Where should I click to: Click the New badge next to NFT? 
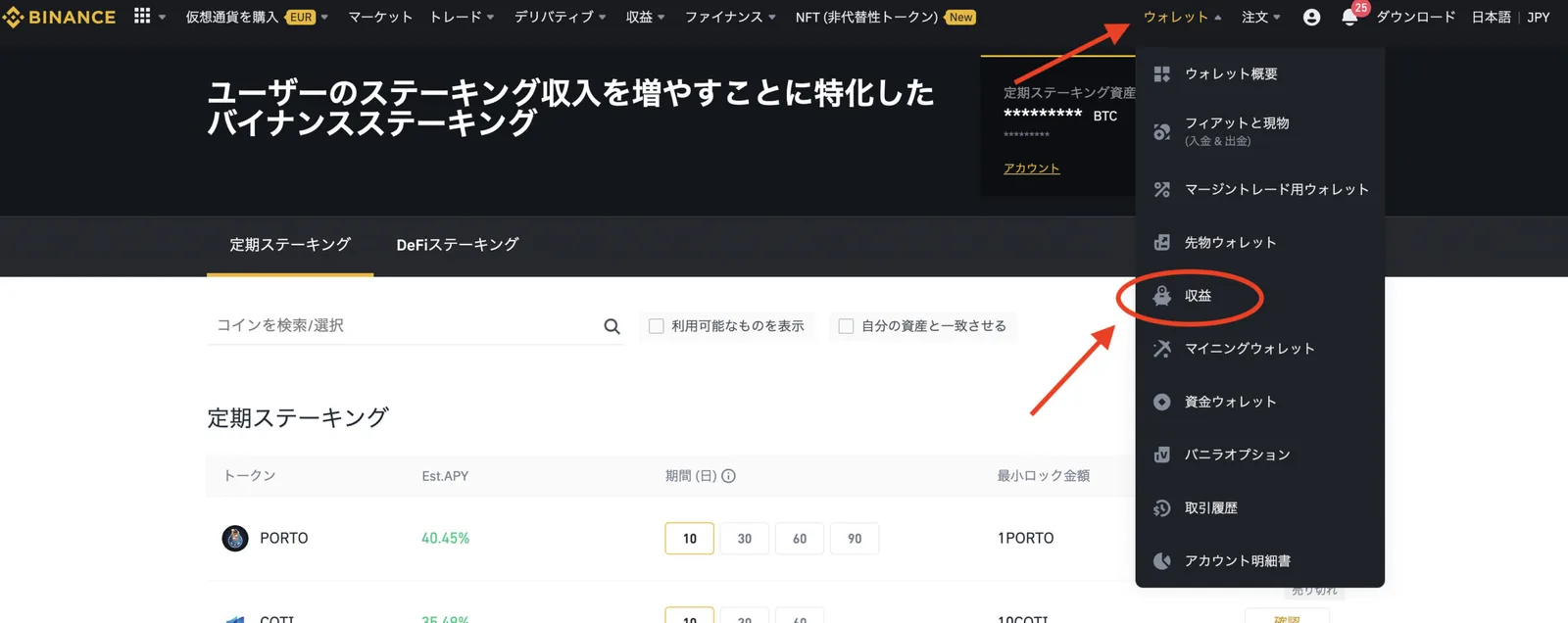[x=961, y=18]
